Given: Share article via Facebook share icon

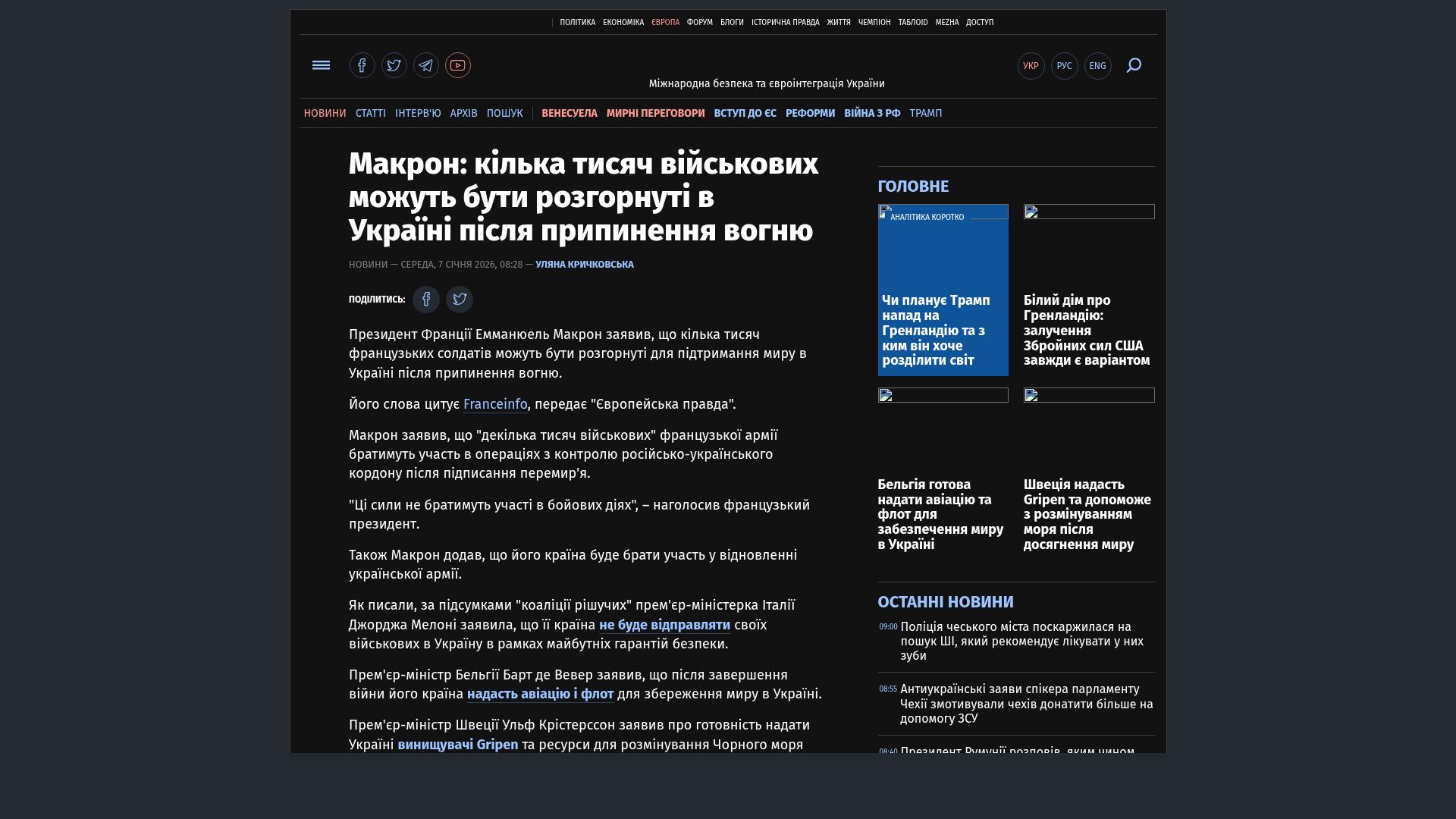Looking at the screenshot, I should pyautogui.click(x=425, y=300).
